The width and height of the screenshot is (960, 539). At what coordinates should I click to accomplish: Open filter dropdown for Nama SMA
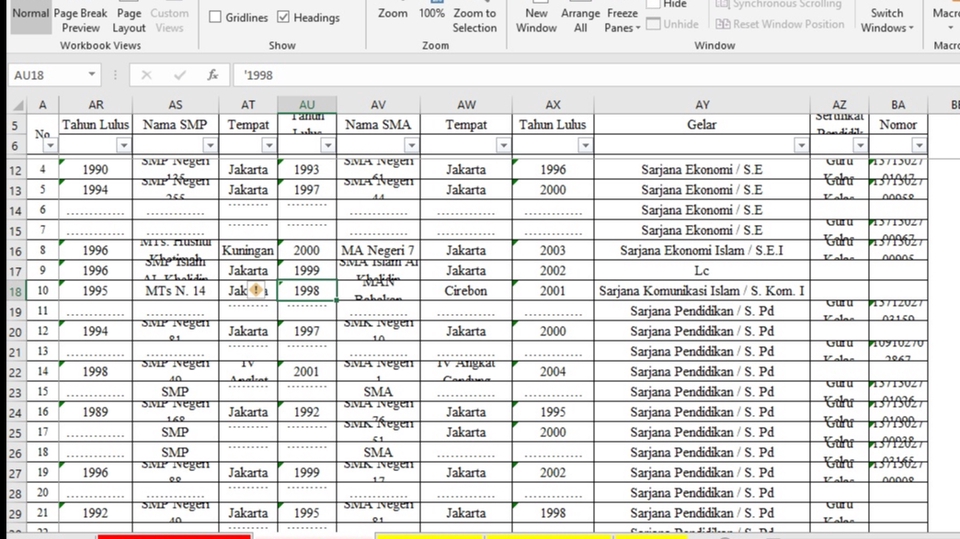411,145
